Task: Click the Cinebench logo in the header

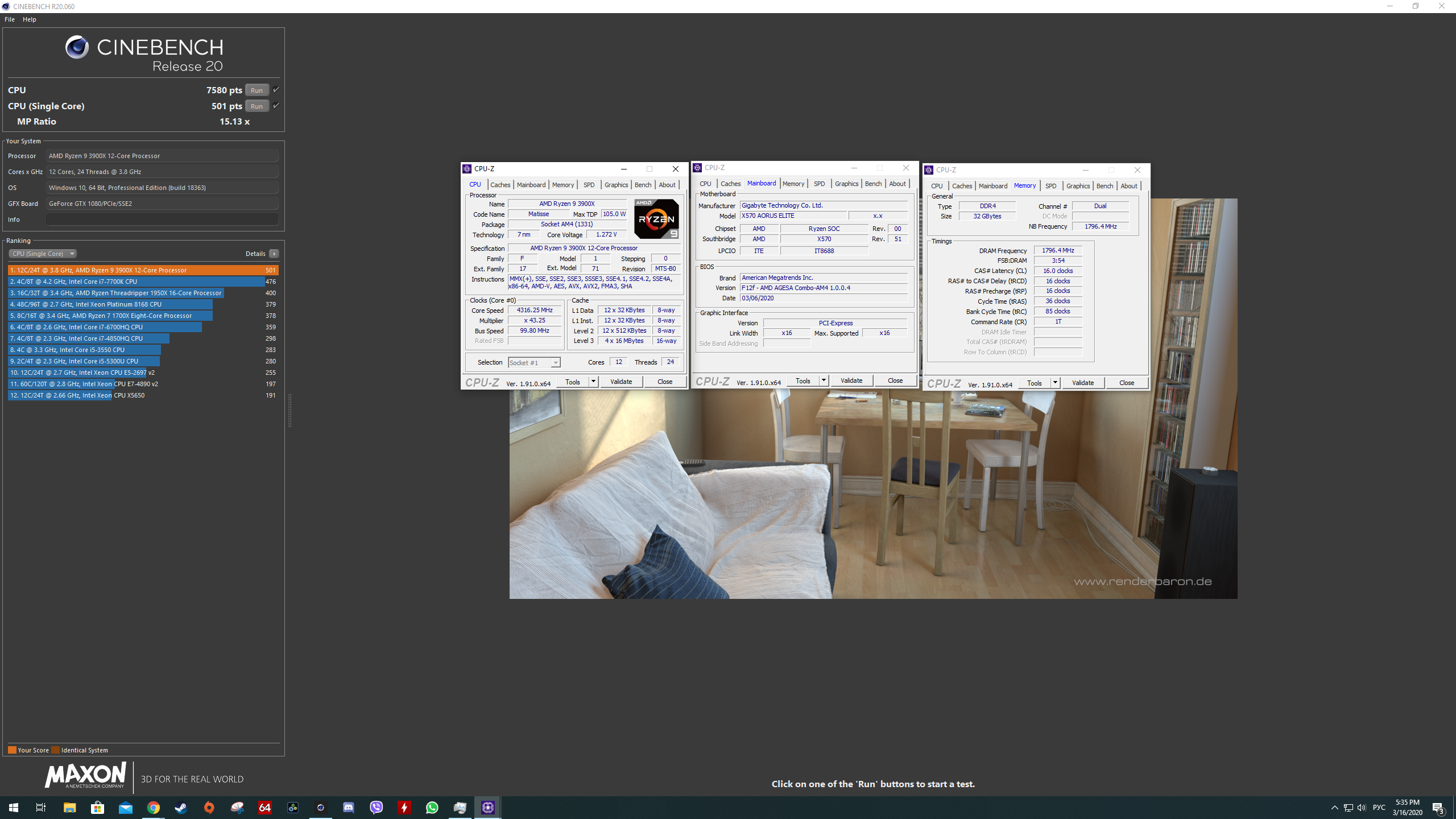Action: [x=77, y=47]
